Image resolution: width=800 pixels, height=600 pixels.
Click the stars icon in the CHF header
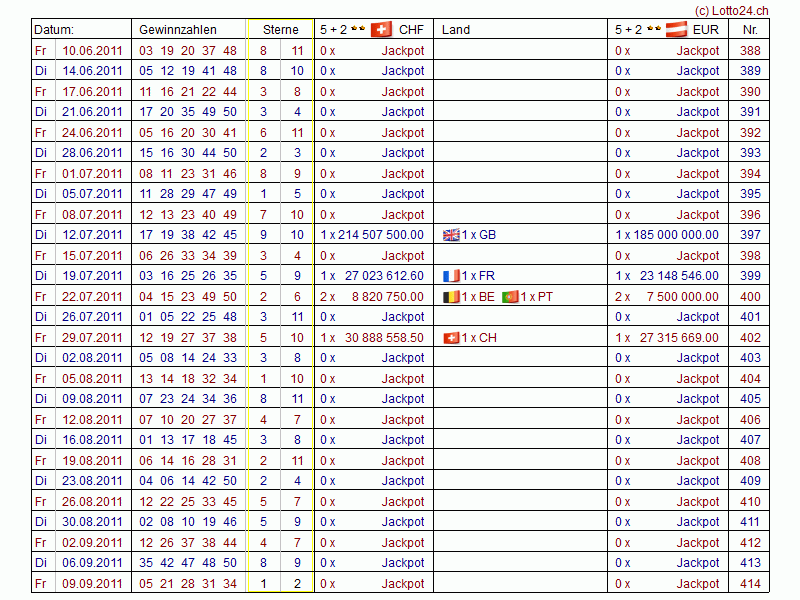(358, 29)
